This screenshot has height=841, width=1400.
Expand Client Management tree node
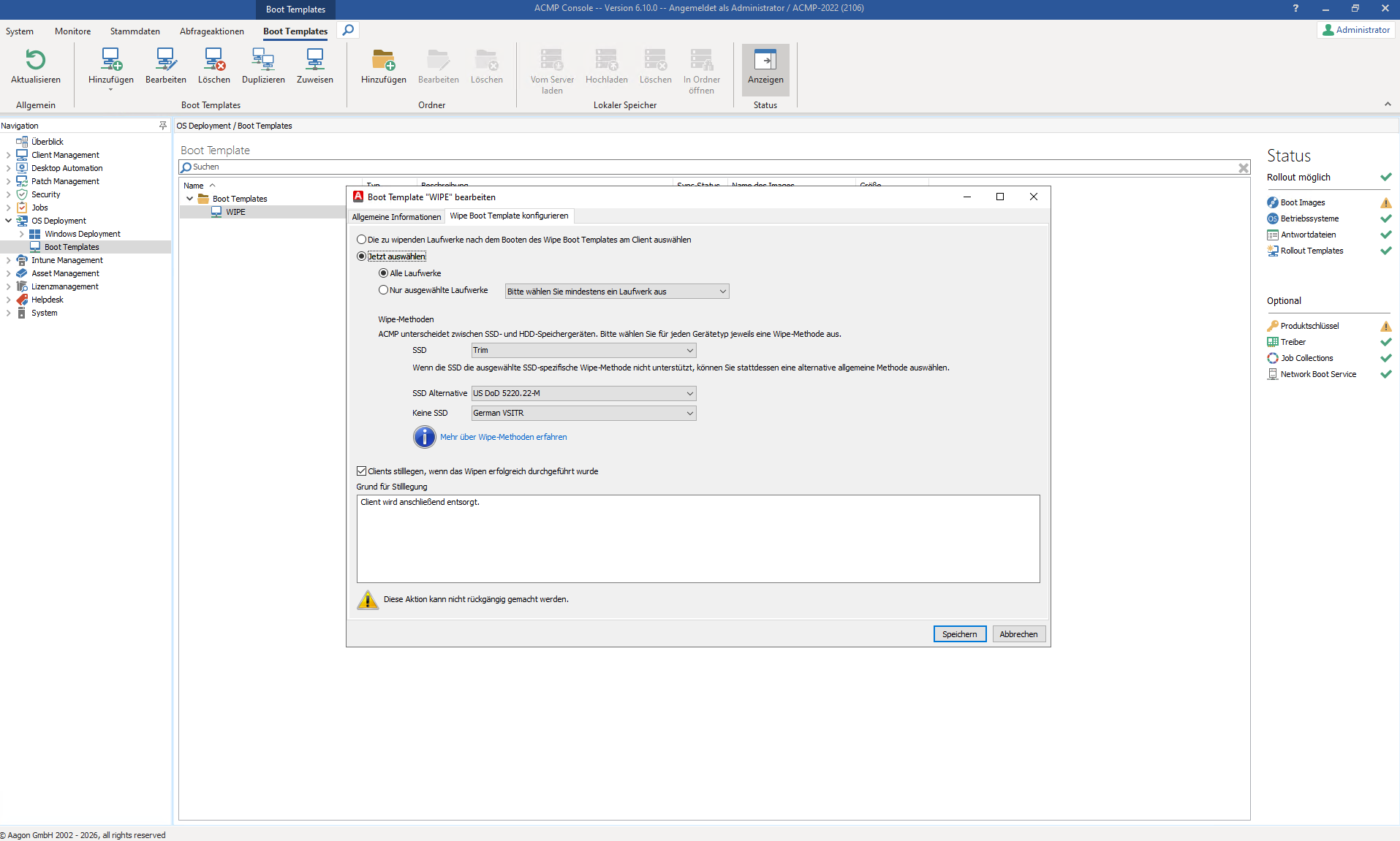(x=8, y=155)
